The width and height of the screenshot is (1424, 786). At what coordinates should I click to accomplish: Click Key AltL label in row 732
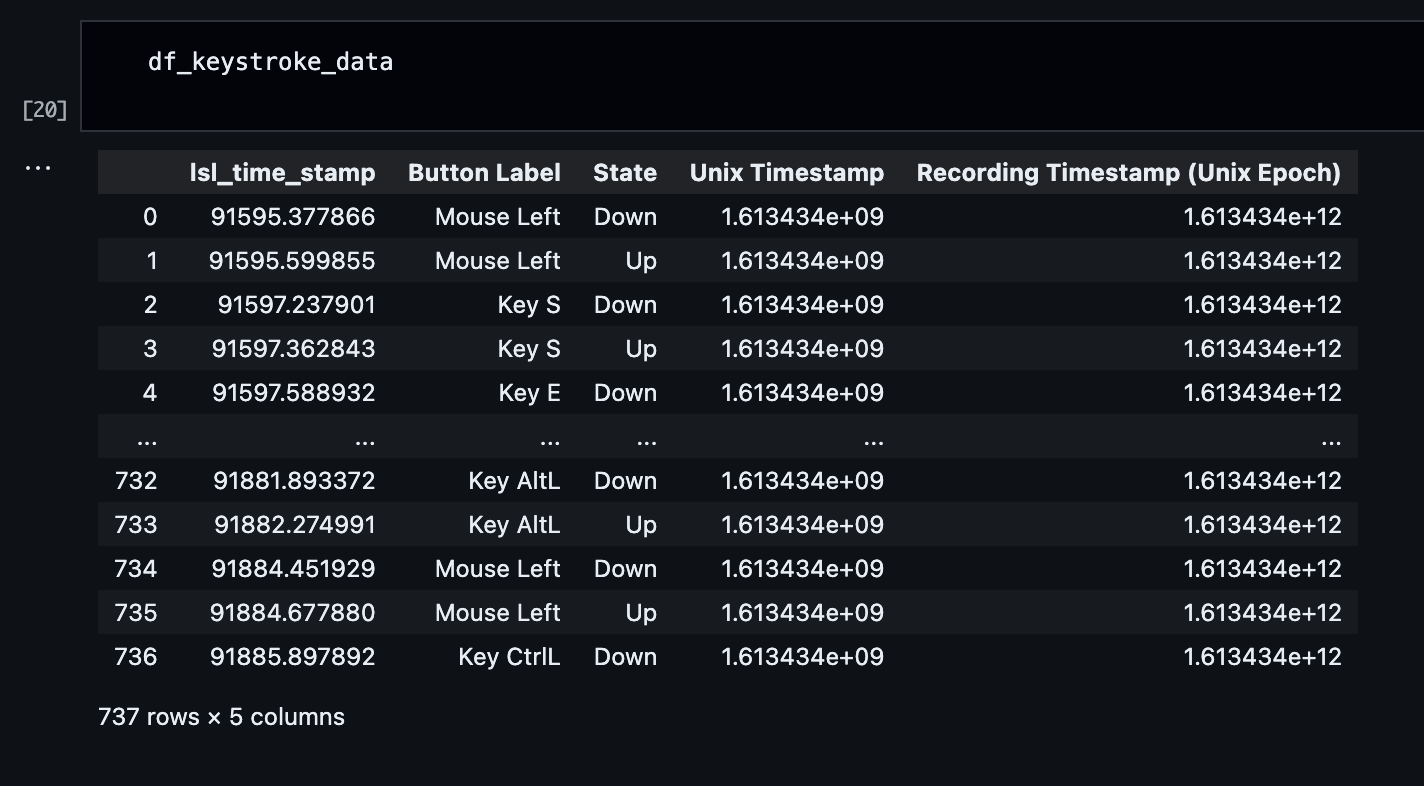tap(514, 481)
